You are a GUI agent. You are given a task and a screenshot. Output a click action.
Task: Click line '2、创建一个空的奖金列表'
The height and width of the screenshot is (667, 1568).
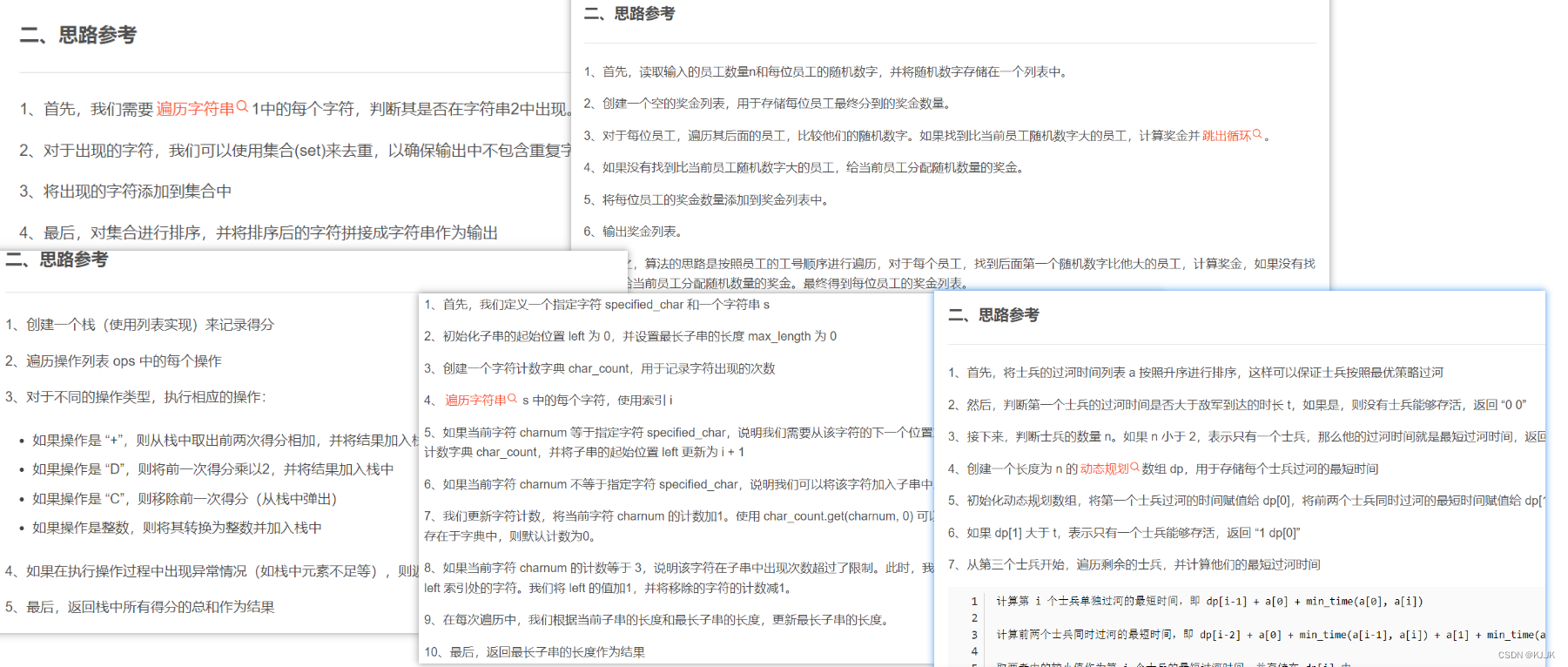tap(769, 104)
